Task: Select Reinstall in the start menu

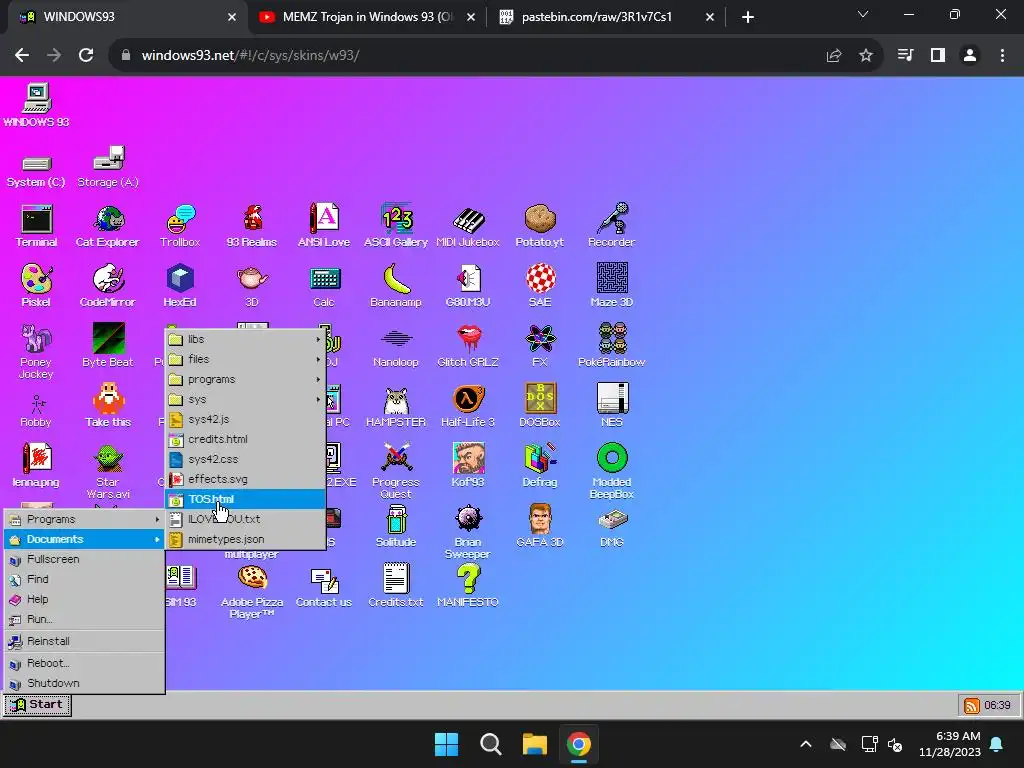Action: pos(84,641)
